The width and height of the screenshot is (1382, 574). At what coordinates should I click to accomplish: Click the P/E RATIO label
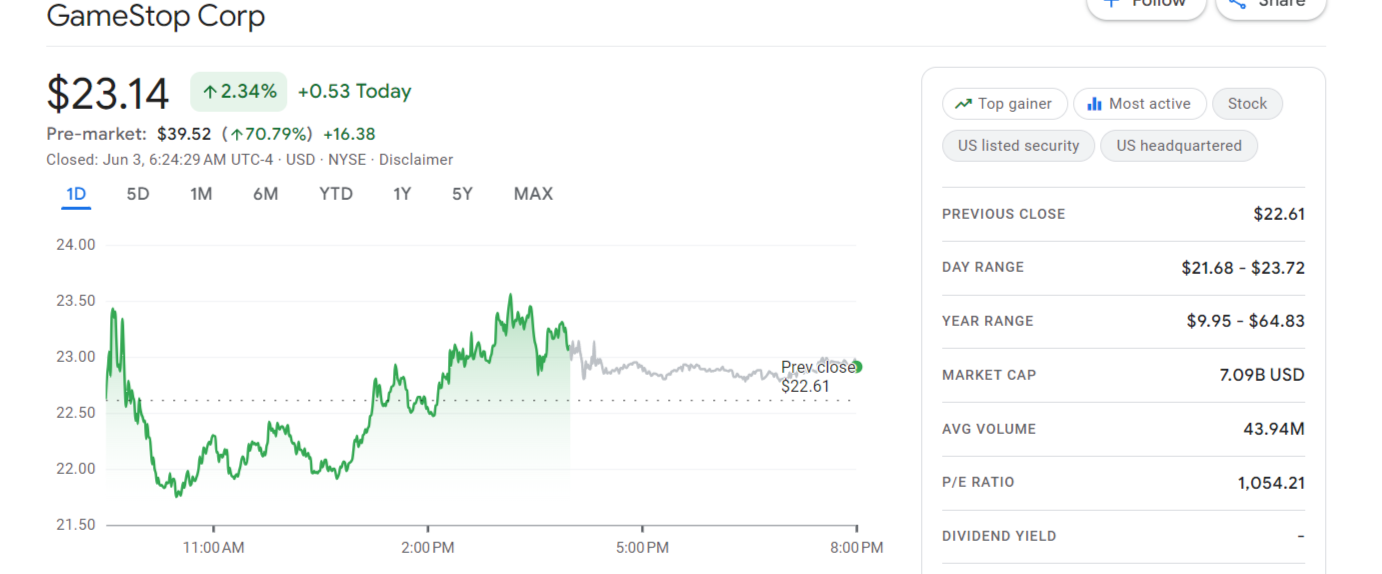pos(978,482)
